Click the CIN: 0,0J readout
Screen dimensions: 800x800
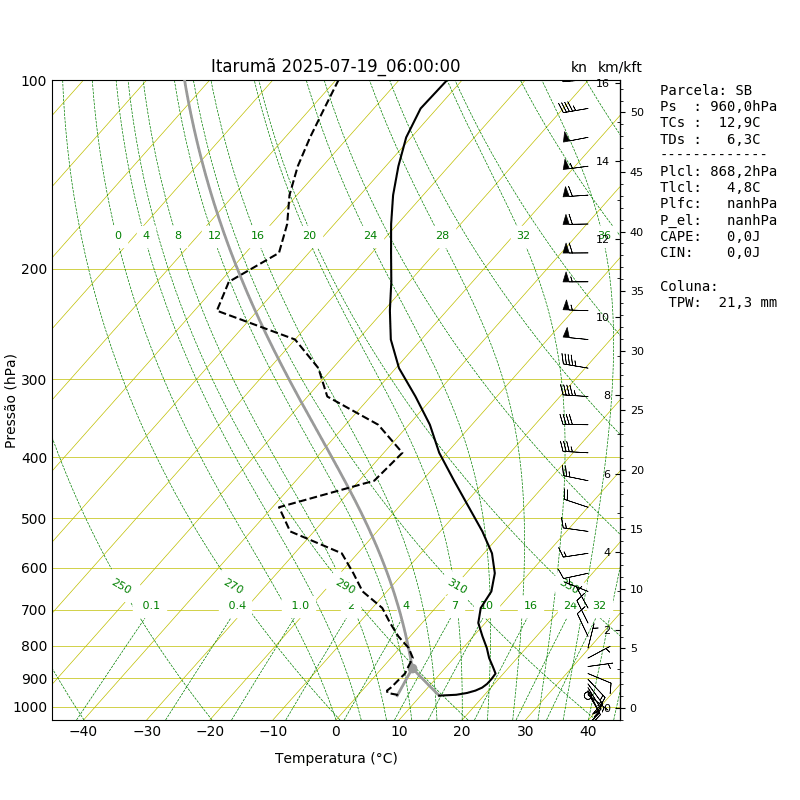[710, 253]
